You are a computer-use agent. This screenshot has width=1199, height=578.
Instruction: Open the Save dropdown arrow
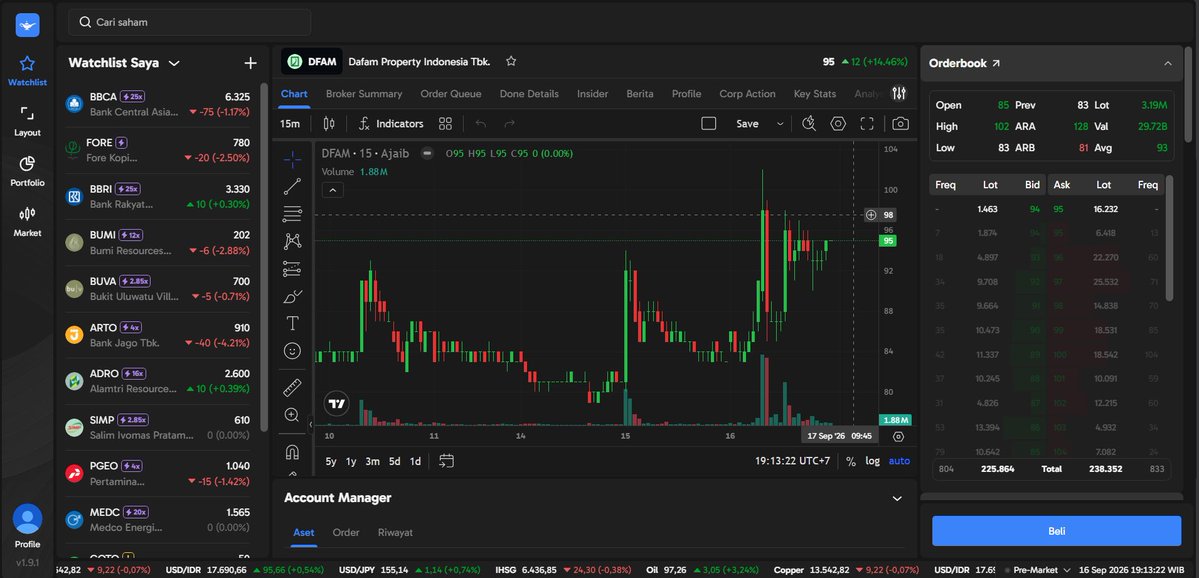[x=780, y=123]
